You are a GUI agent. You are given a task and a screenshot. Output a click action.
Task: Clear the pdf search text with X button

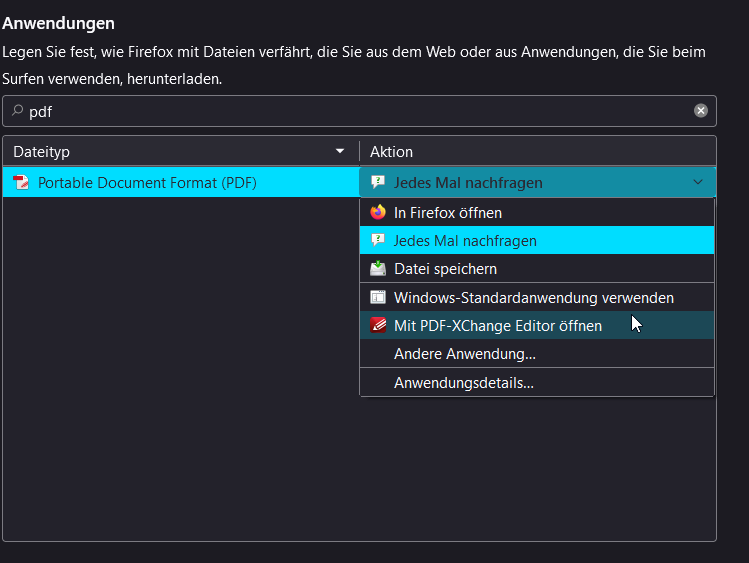click(x=701, y=111)
